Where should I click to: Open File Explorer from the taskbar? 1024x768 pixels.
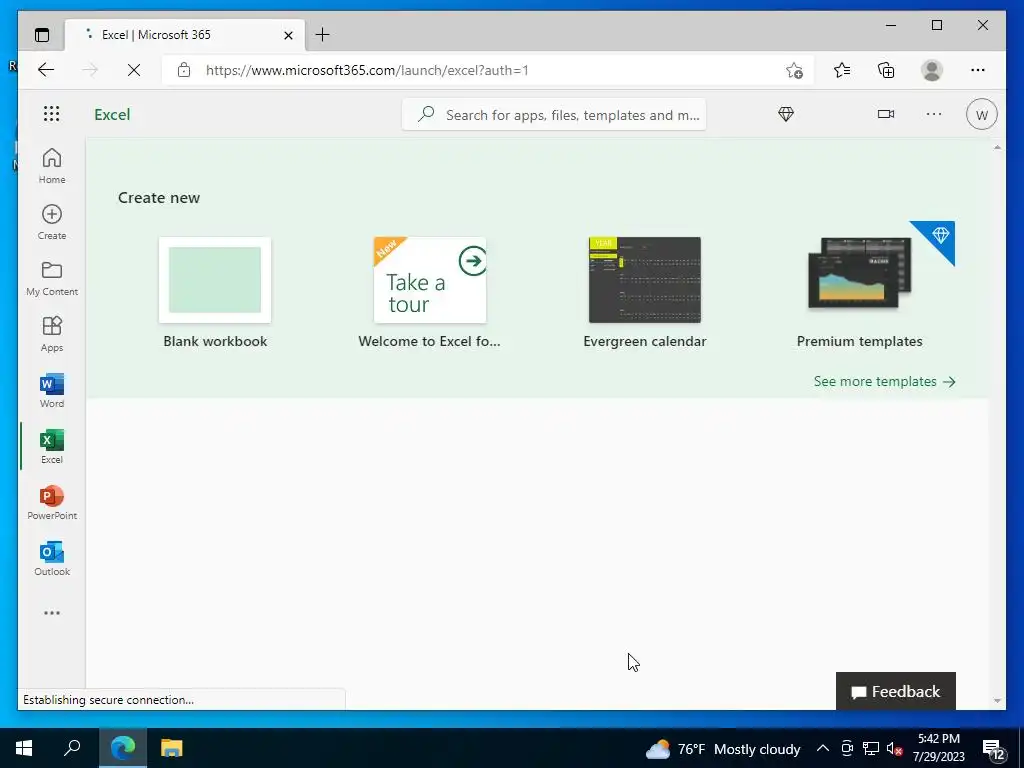tap(172, 748)
